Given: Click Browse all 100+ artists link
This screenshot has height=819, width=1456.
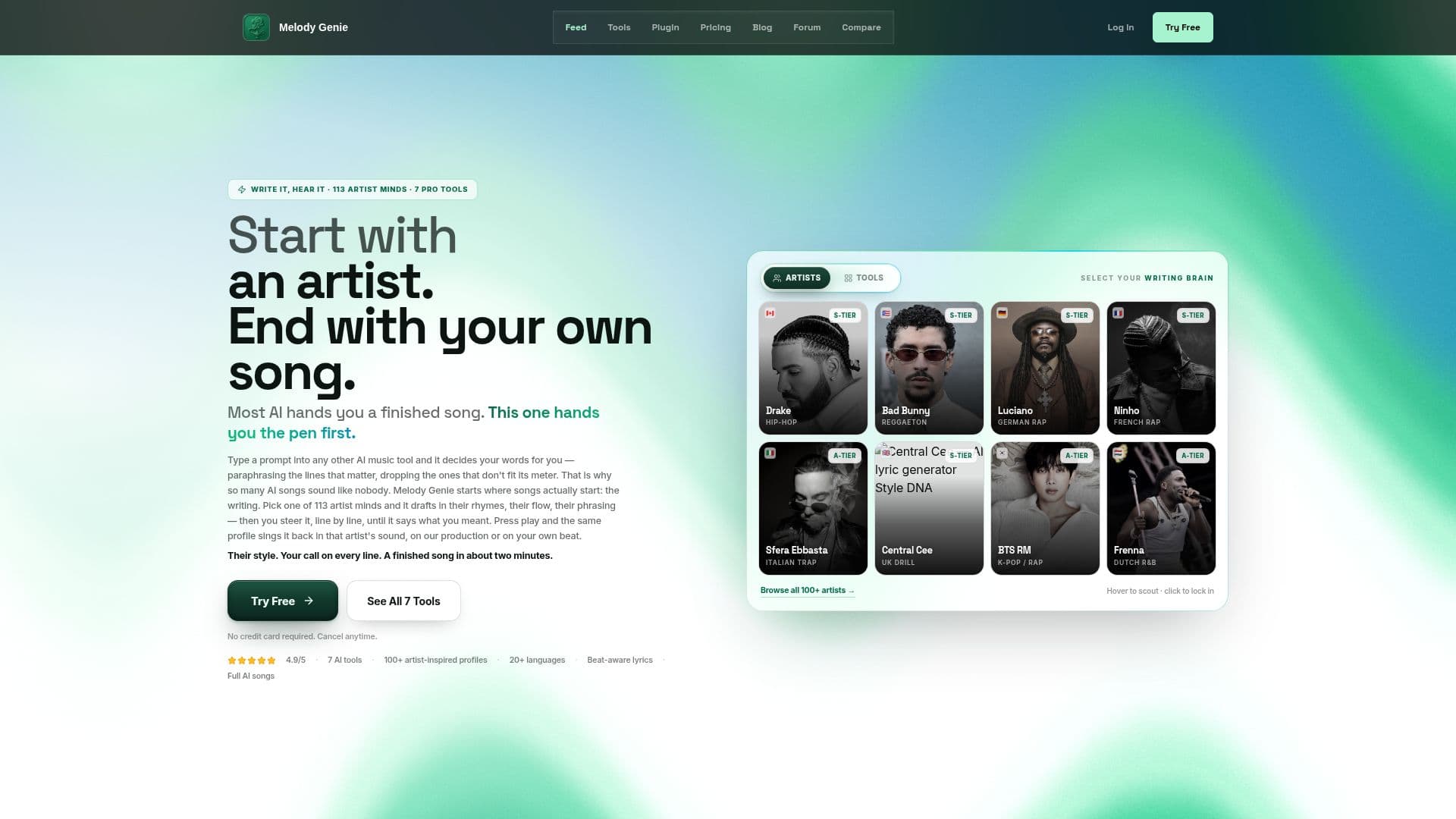Looking at the screenshot, I should (x=808, y=591).
